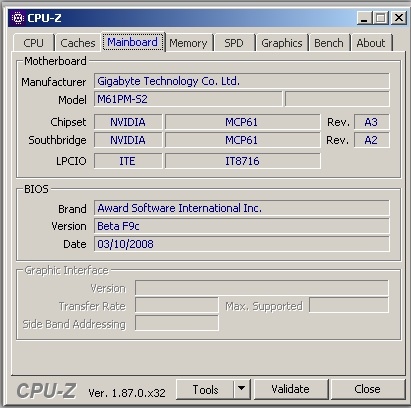Screen dimensions: 411x408
Task: Close window using title bar X
Action: point(399,18)
